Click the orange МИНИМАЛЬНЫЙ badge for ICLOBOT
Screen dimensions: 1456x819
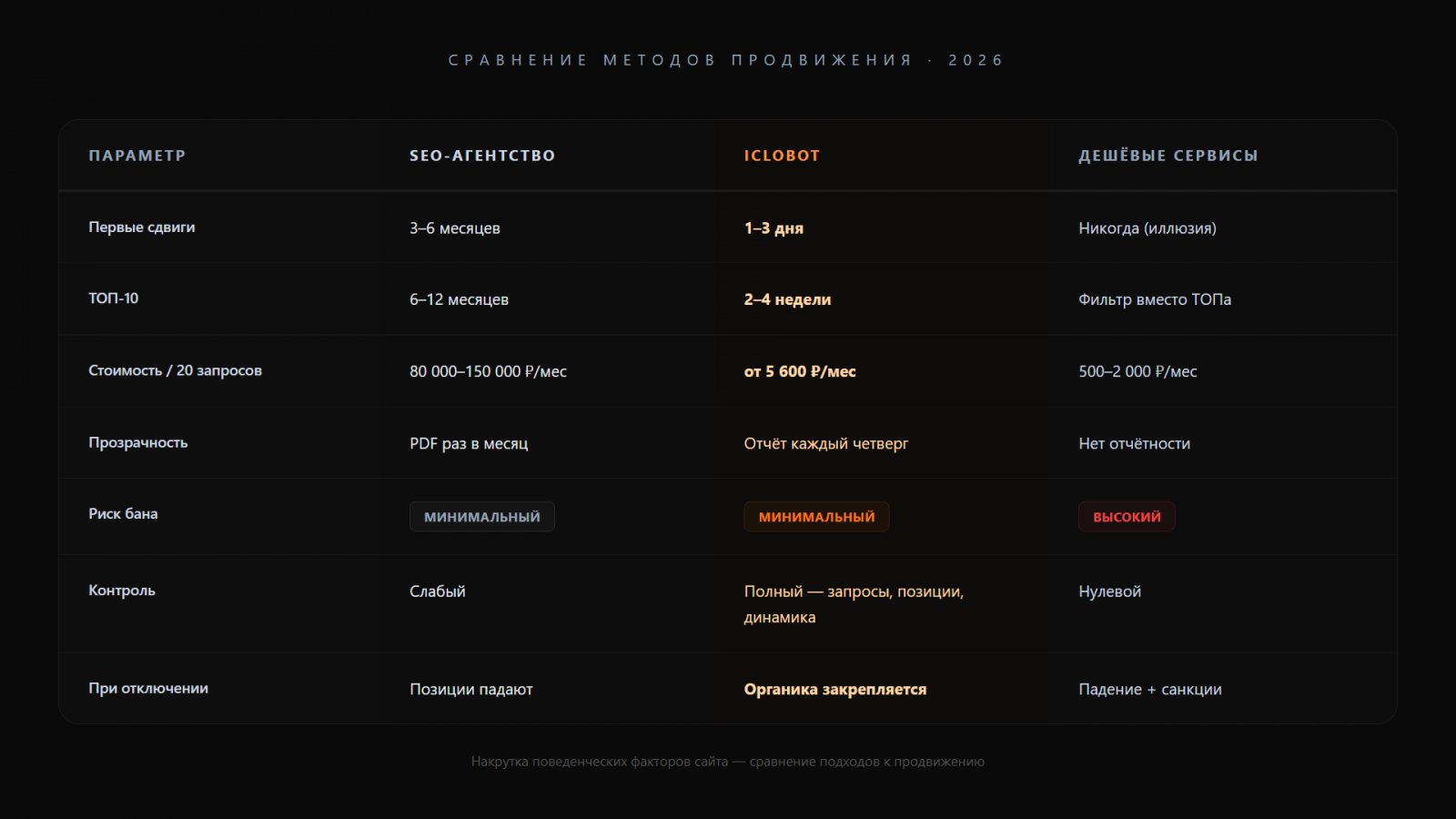(x=816, y=517)
